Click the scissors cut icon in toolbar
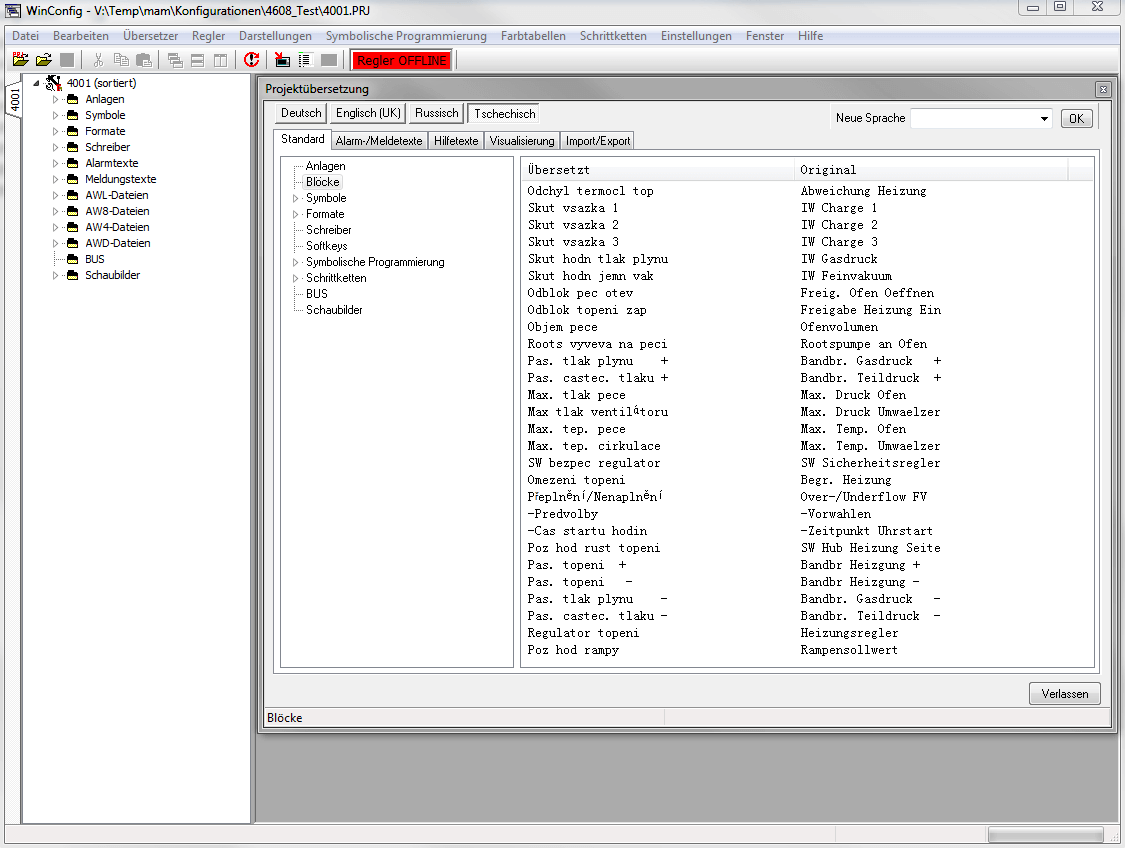Image resolution: width=1125 pixels, height=848 pixels. click(x=98, y=60)
